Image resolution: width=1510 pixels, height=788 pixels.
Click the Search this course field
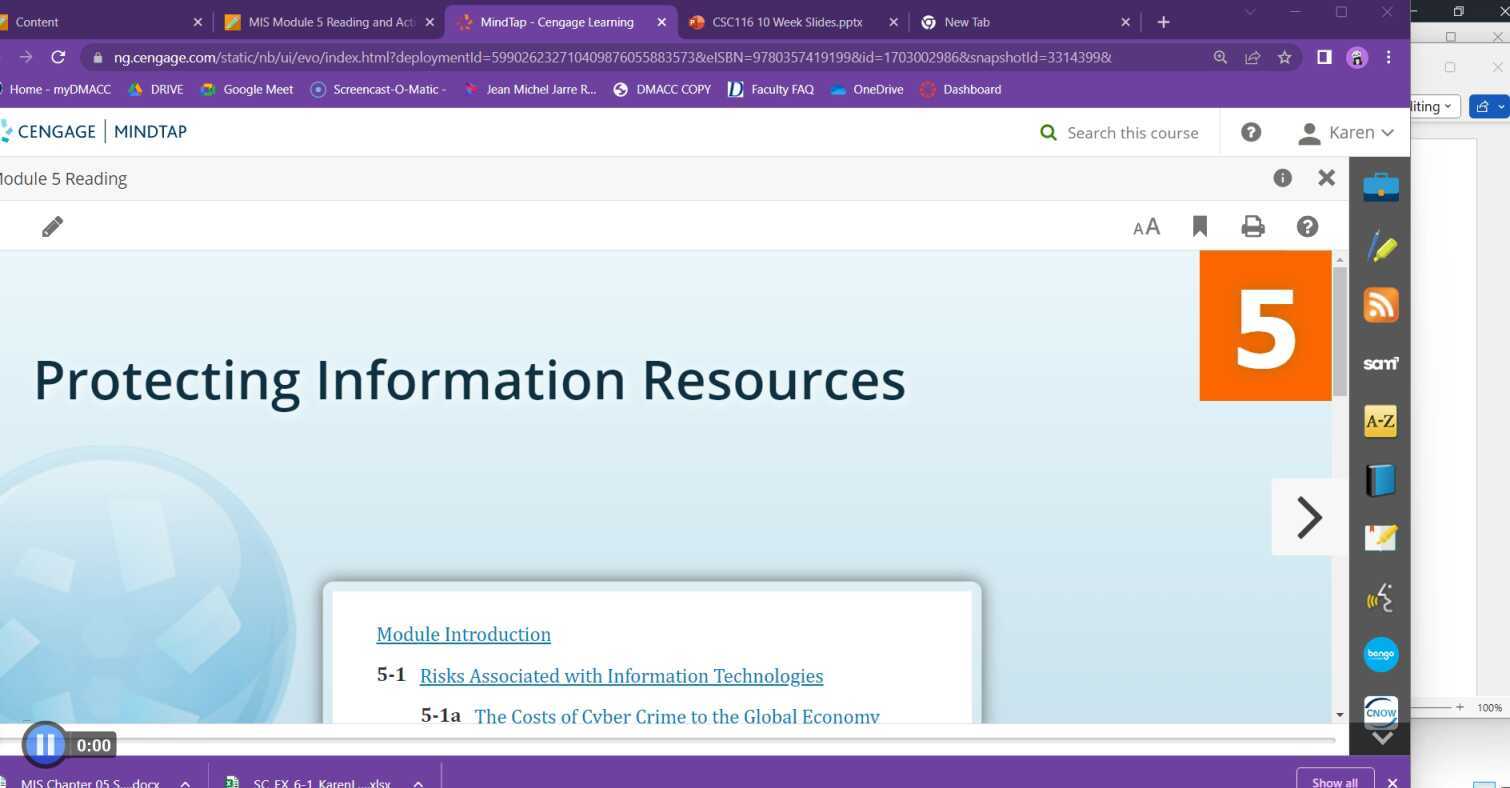point(1131,133)
